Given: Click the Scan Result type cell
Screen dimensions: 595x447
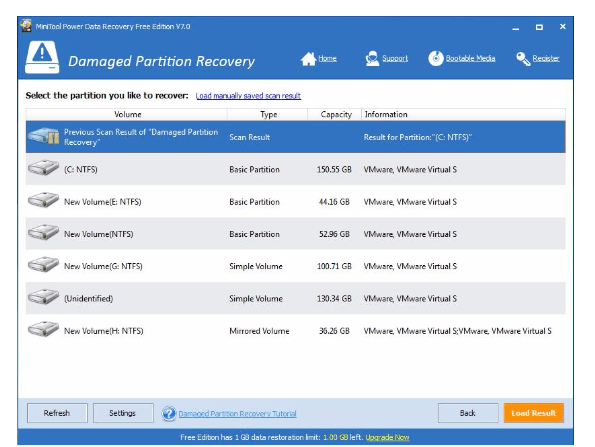Looking at the screenshot, I should (x=249, y=137).
